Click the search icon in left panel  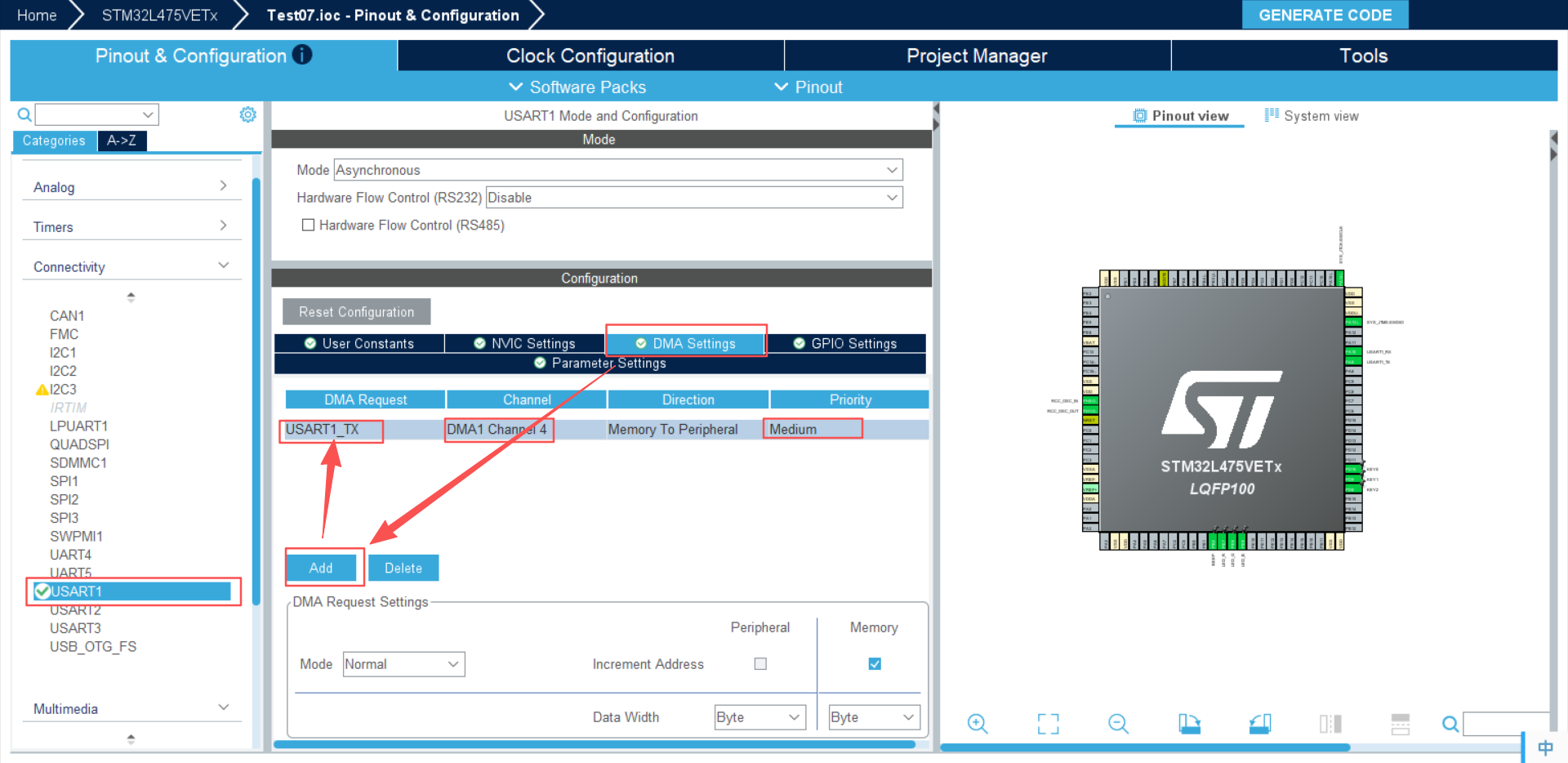(x=24, y=114)
